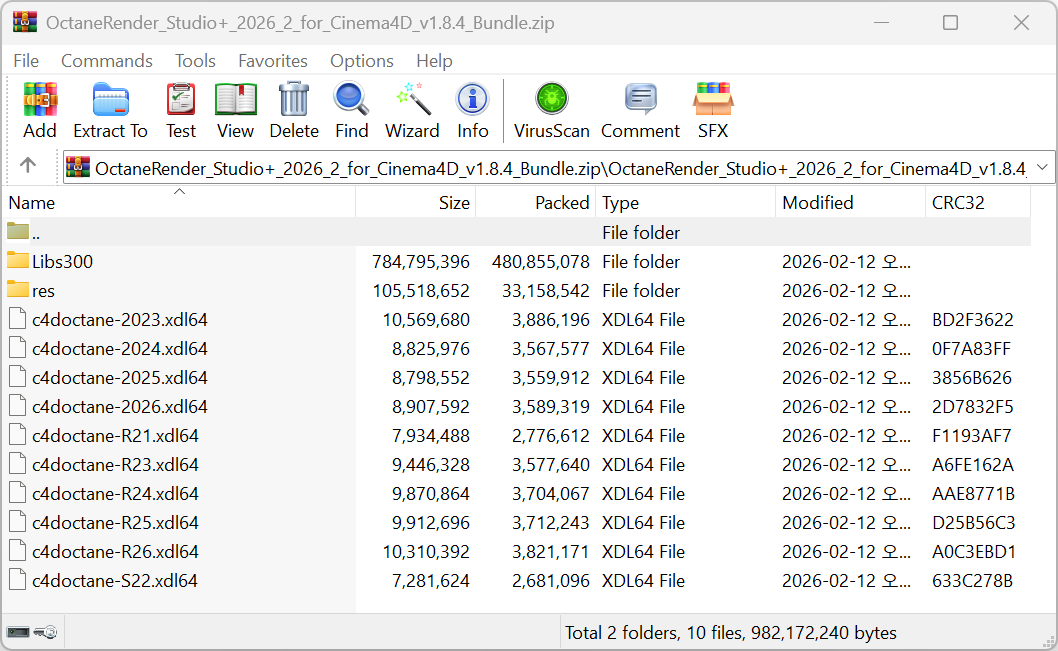
Task: Go up one folder level arrow
Action: point(28,166)
